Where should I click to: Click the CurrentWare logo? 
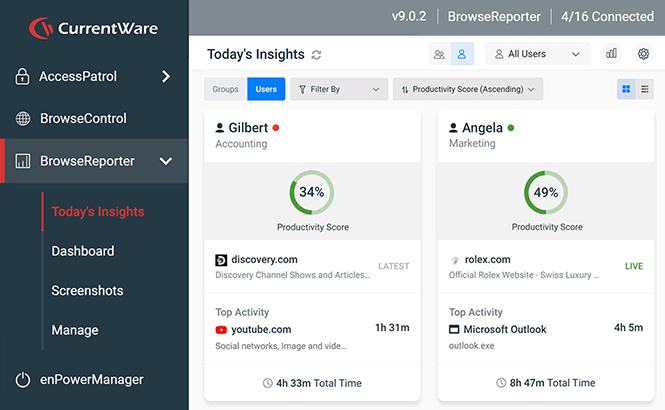click(93, 28)
